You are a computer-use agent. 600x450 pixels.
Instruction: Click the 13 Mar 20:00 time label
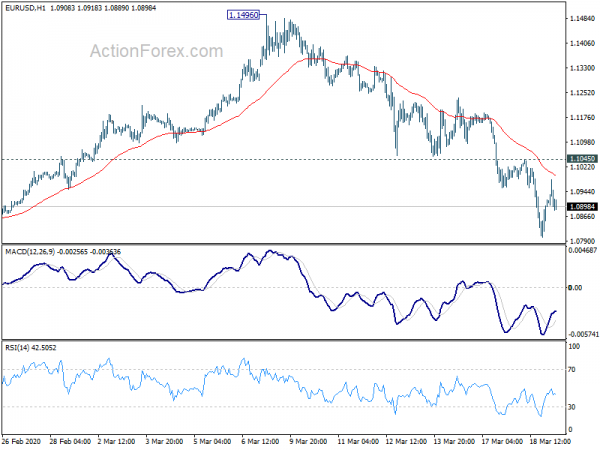[455, 441]
